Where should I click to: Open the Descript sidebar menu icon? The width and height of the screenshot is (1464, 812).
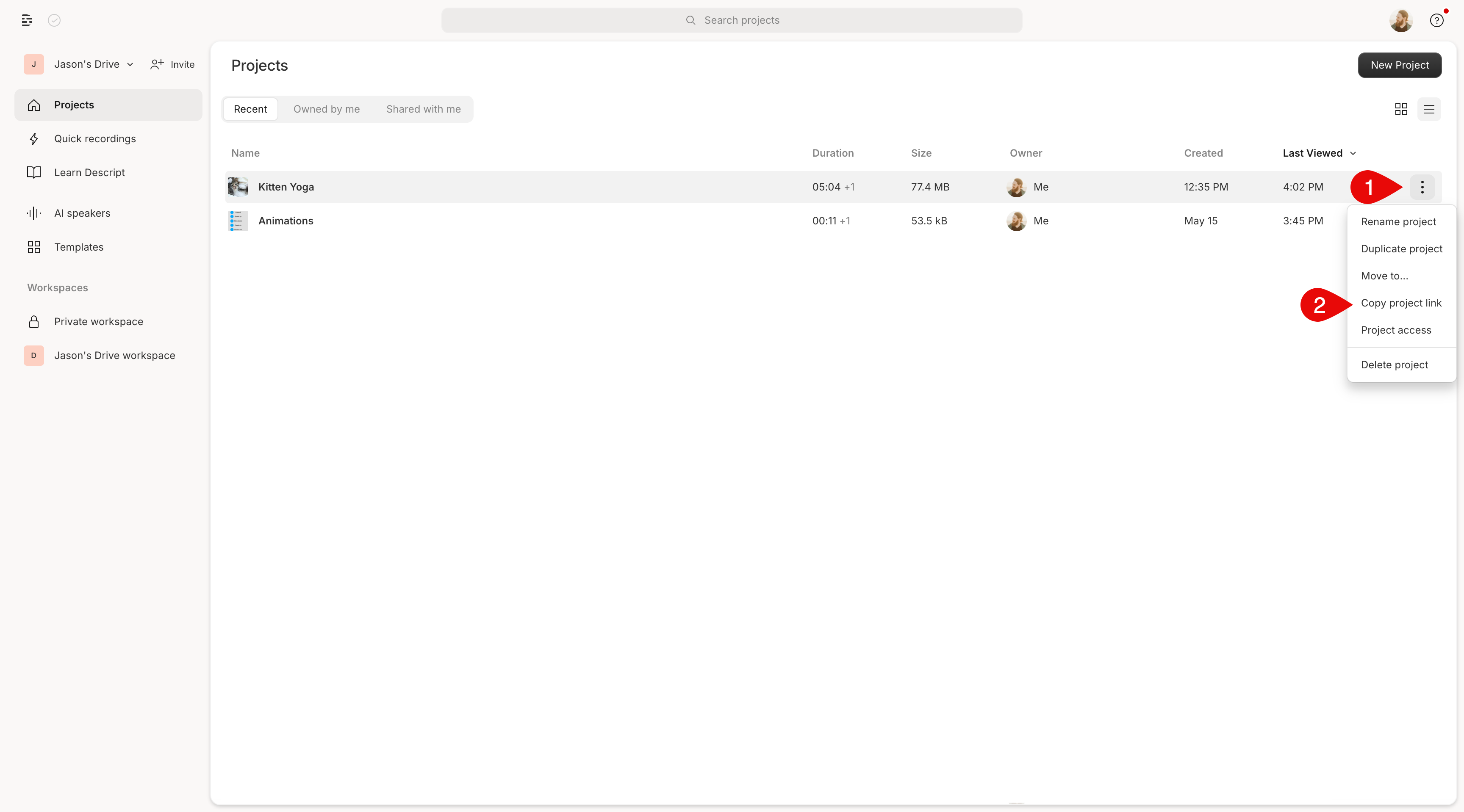point(27,20)
